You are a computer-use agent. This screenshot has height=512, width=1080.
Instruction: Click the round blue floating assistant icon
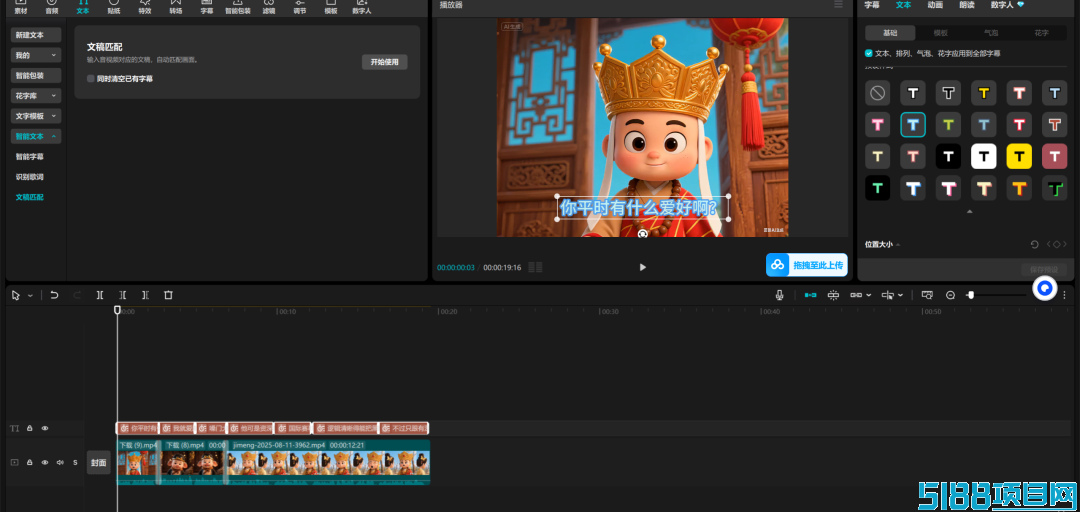1045,288
